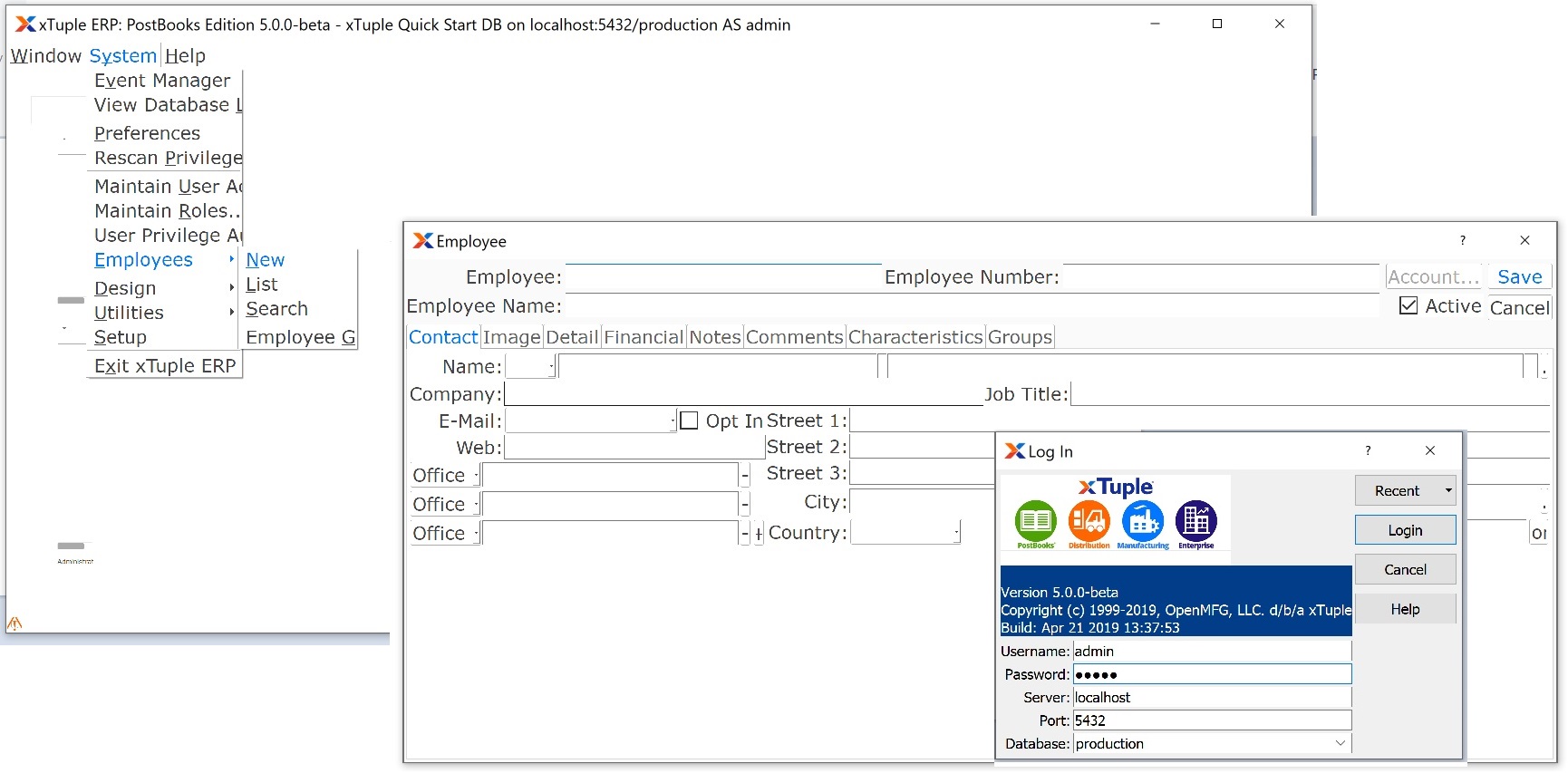Click the help question mark in Employee window
Screen dimensions: 1568x783
[x=1462, y=240]
